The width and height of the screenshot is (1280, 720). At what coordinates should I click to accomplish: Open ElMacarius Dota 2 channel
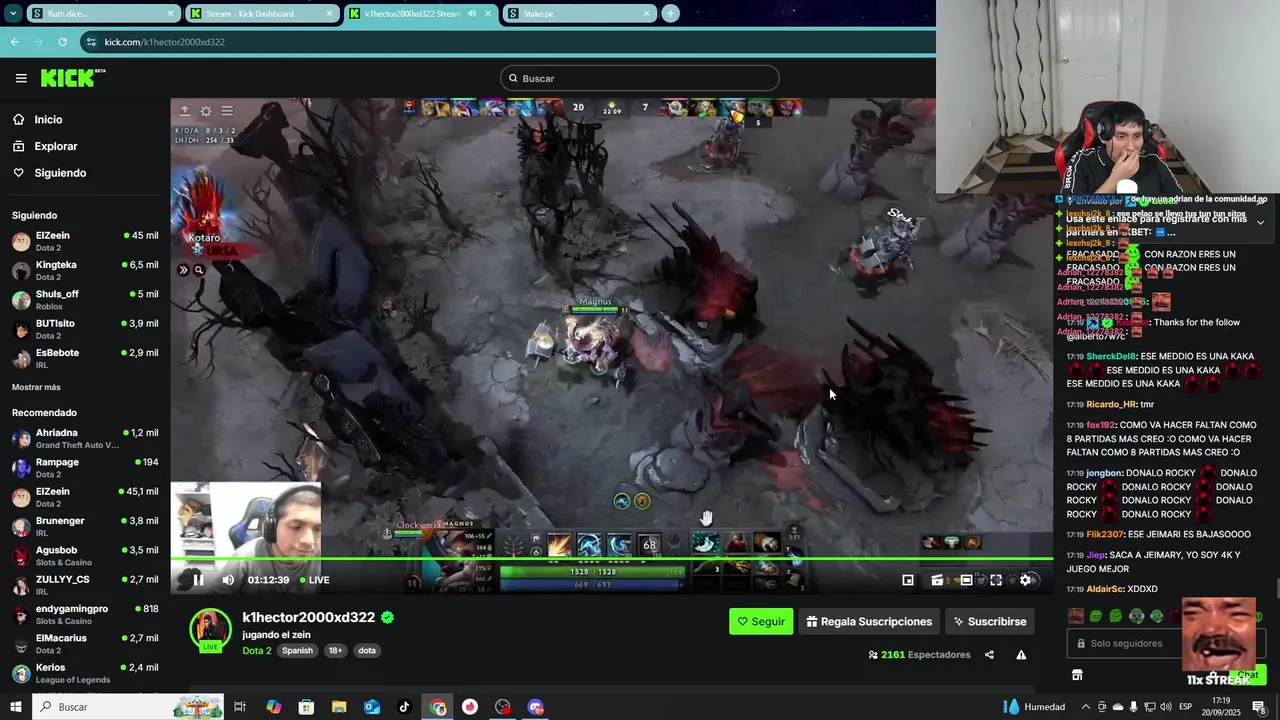85,644
